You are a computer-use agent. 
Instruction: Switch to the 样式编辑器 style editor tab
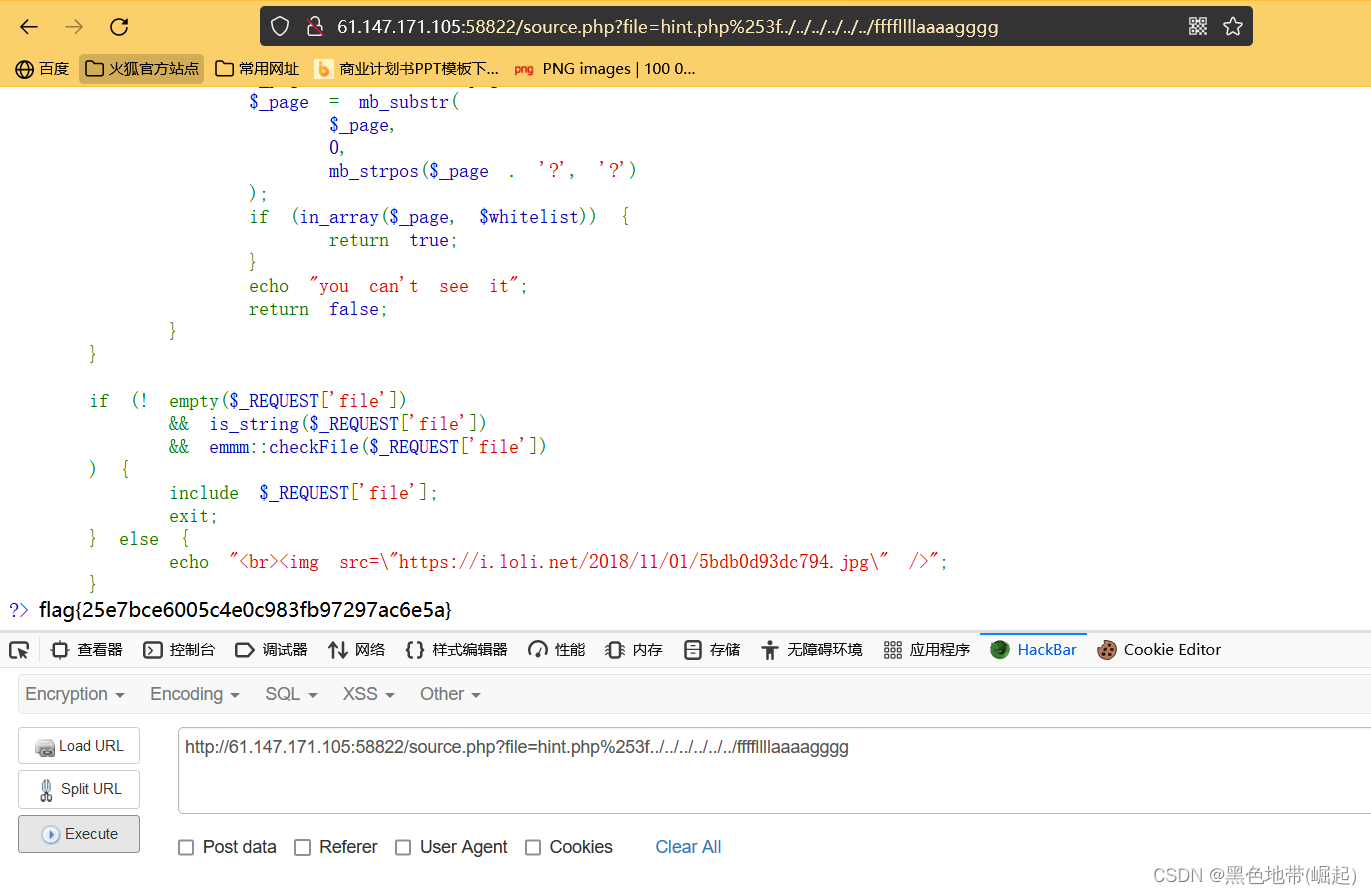[456, 650]
